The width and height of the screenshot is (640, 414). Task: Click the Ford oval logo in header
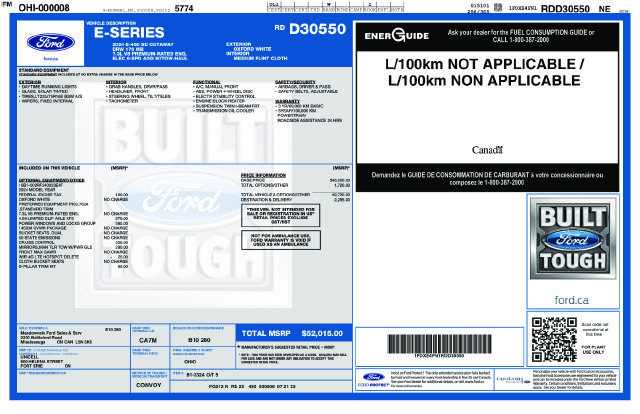click(x=51, y=42)
